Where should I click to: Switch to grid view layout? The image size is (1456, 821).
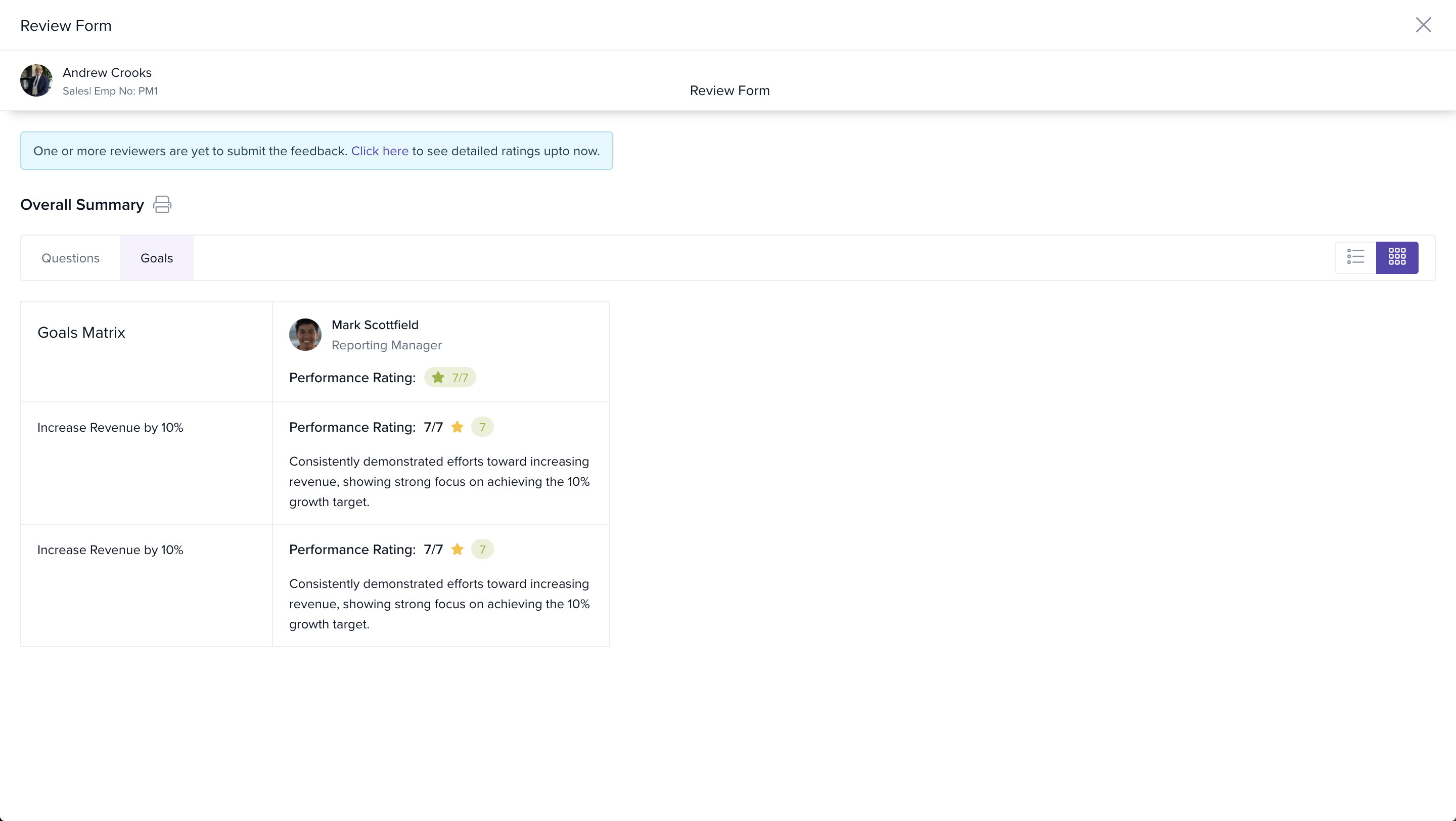pos(1397,258)
